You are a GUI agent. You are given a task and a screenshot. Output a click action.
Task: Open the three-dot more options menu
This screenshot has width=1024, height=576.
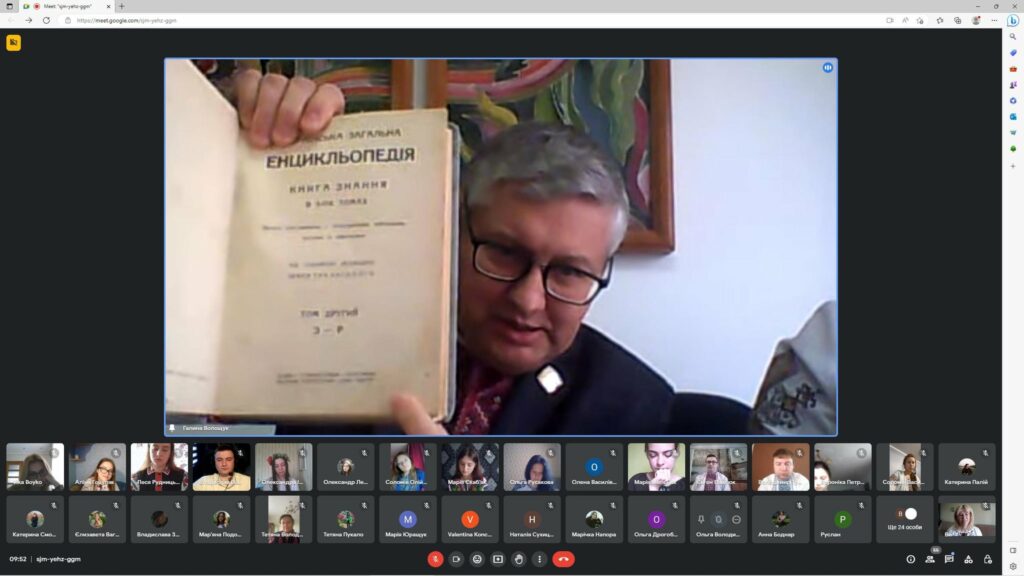pyautogui.click(x=540, y=559)
